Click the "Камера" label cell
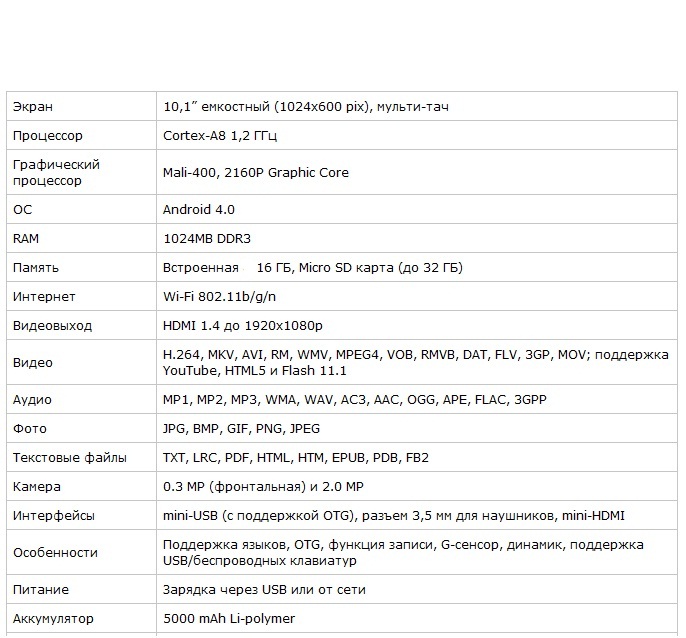Screen dimensions: 686x638 (x=37, y=487)
